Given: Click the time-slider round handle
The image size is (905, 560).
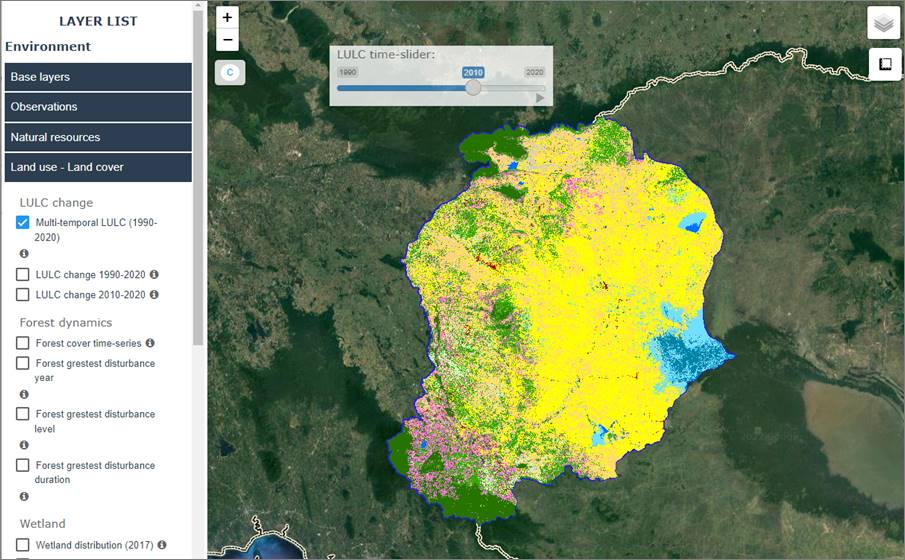Looking at the screenshot, I should pyautogui.click(x=473, y=88).
